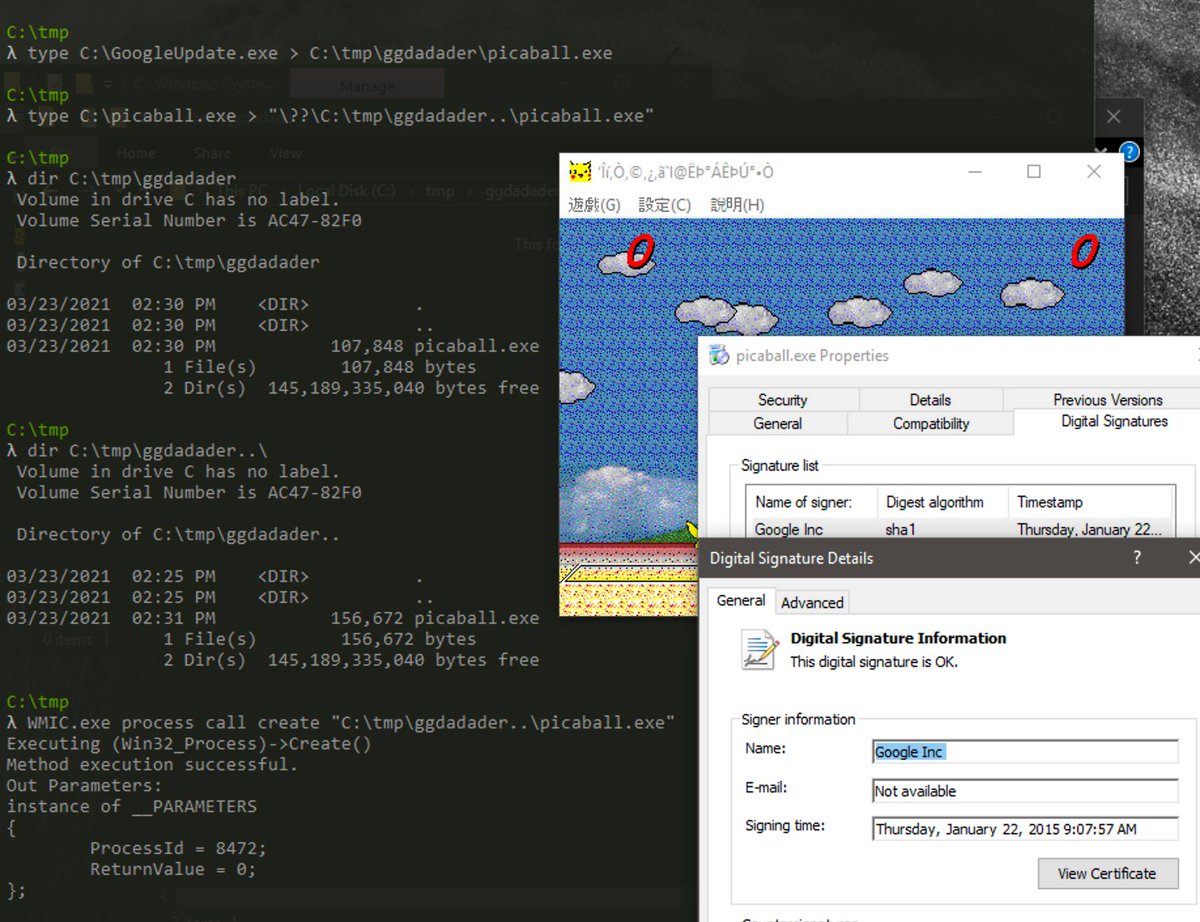1200x922 pixels.
Task: Click the Thursday, January 22 timestamp cell
Action: pyautogui.click(x=1089, y=529)
